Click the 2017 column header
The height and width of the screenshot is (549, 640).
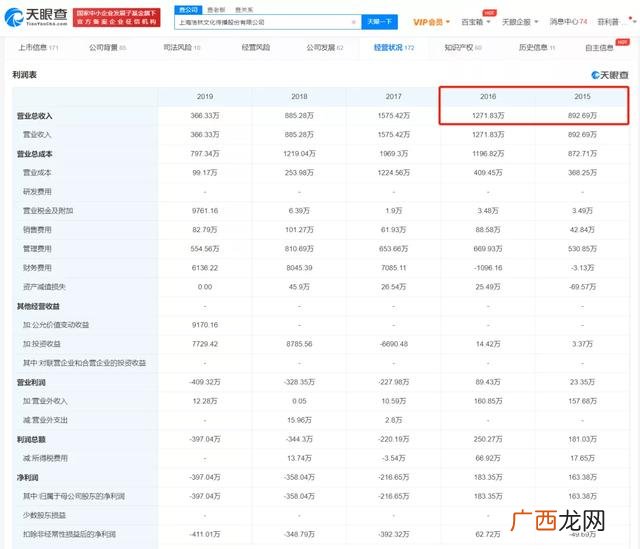[393, 97]
